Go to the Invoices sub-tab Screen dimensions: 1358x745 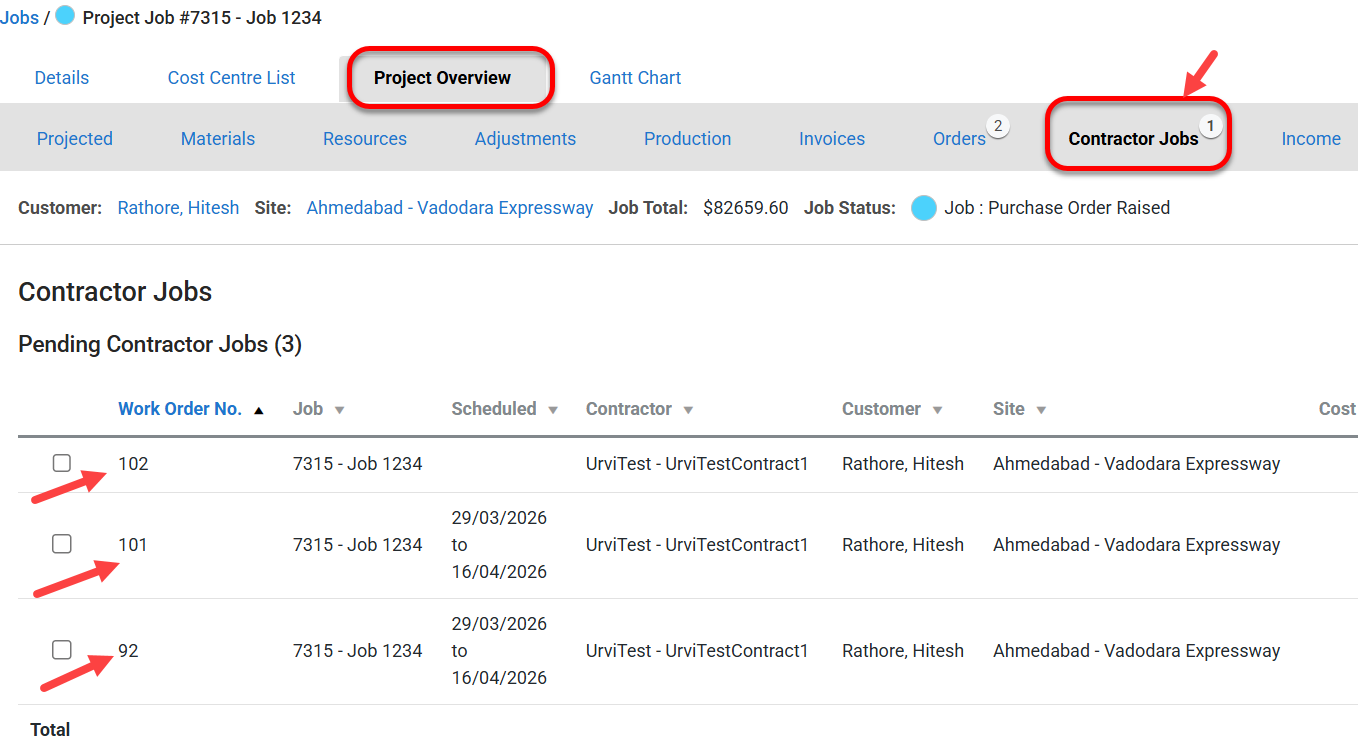[831, 139]
